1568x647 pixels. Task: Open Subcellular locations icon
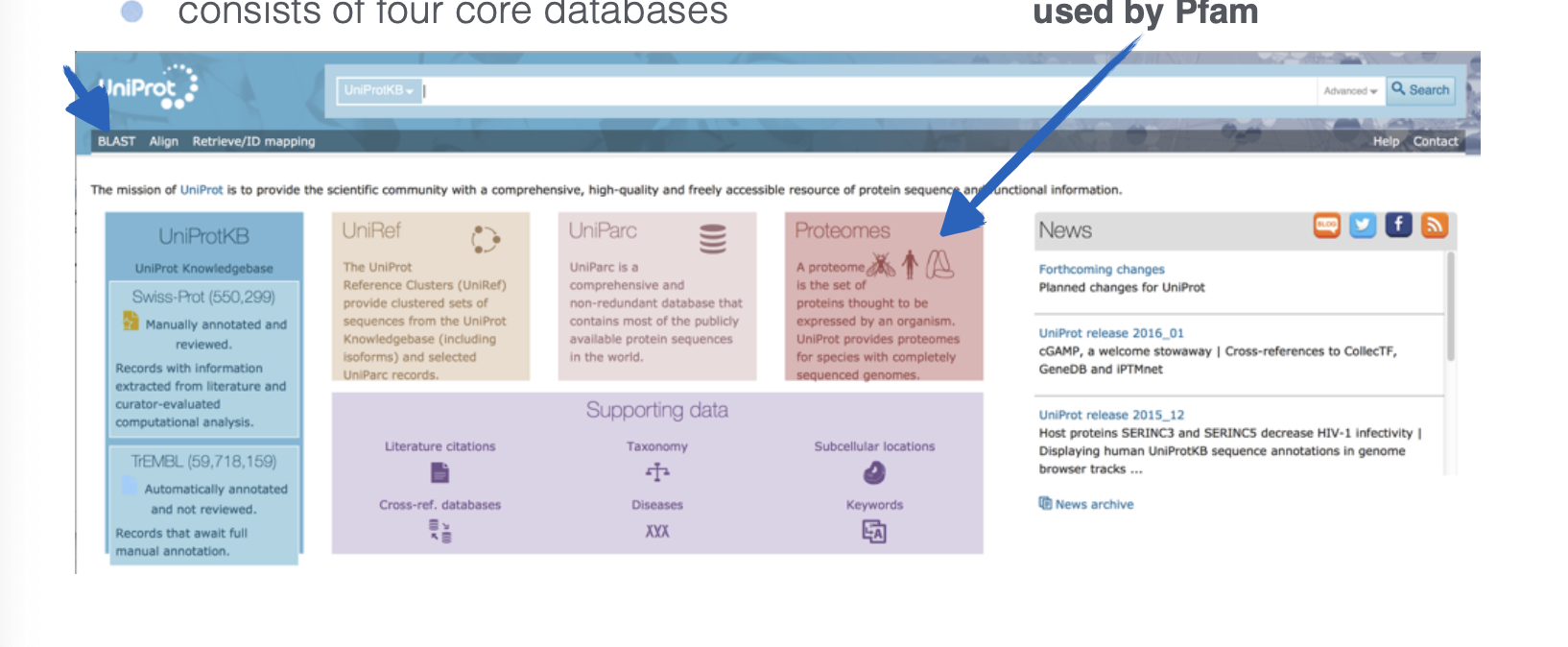pos(874,472)
